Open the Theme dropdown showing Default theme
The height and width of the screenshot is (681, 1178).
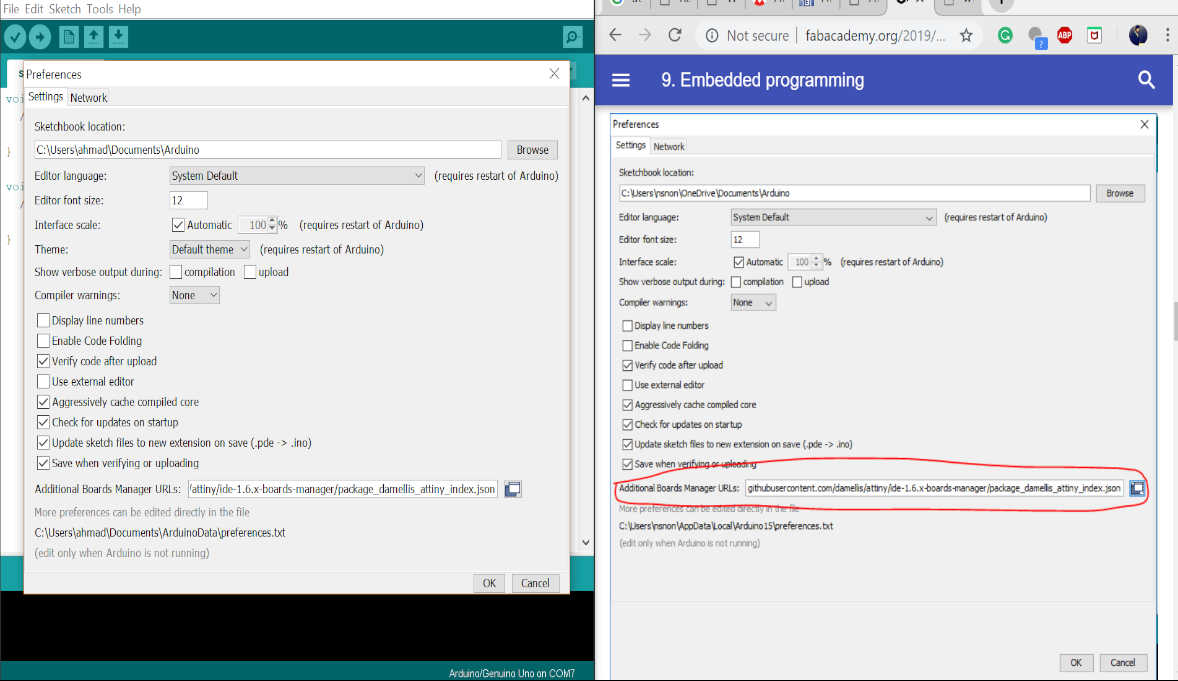click(210, 250)
